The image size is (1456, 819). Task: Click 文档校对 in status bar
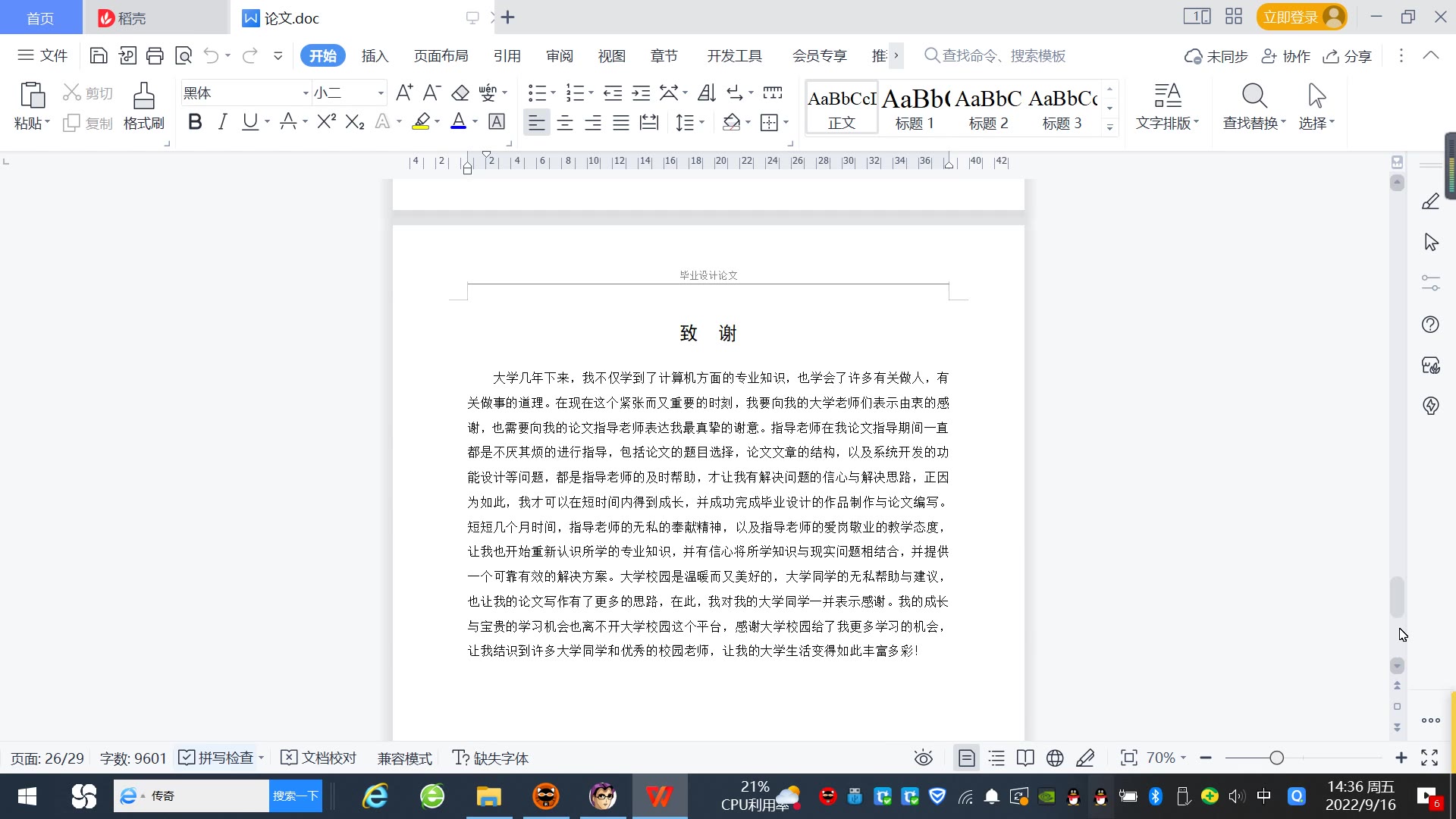point(318,758)
